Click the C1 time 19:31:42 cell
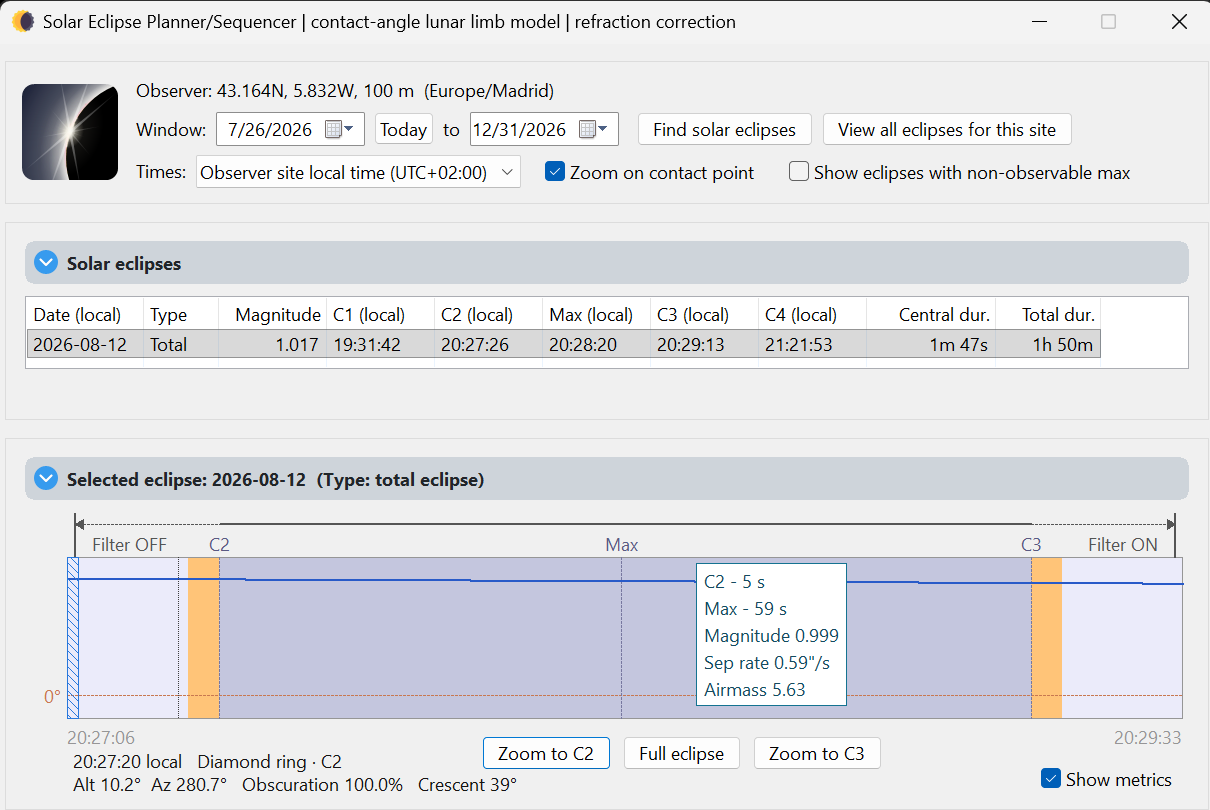Screen dimensions: 1210x810 tap(380, 345)
